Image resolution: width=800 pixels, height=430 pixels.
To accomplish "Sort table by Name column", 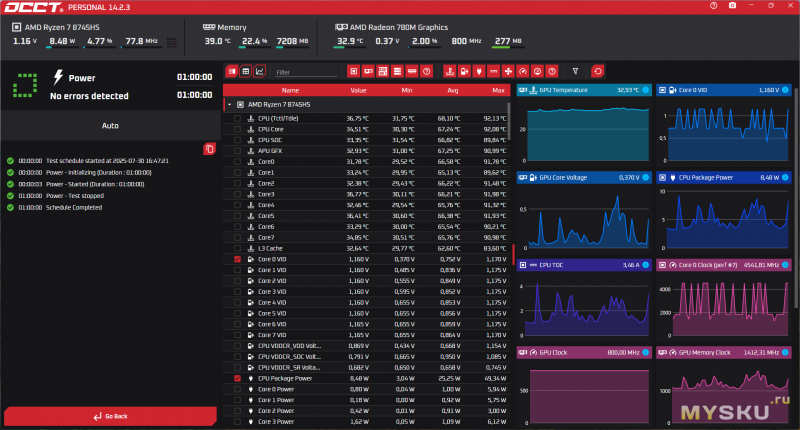I will click(x=290, y=90).
